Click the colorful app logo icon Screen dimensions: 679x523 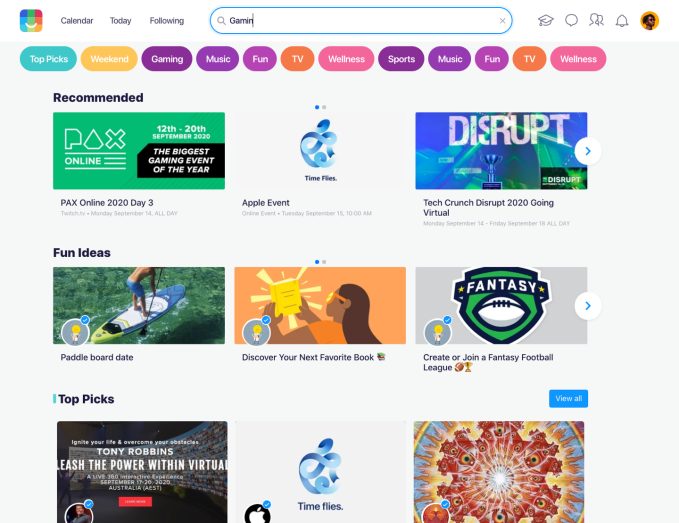31,20
